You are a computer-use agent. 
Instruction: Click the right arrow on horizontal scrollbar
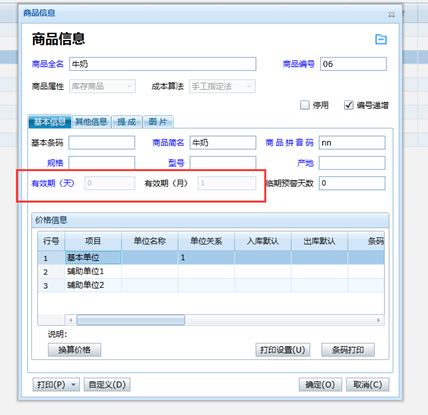[x=378, y=320]
